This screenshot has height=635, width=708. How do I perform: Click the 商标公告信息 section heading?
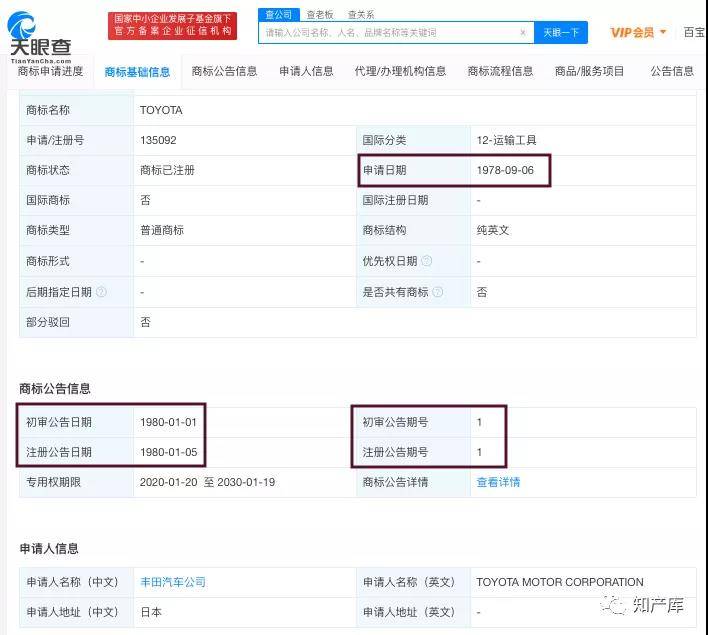point(55,388)
